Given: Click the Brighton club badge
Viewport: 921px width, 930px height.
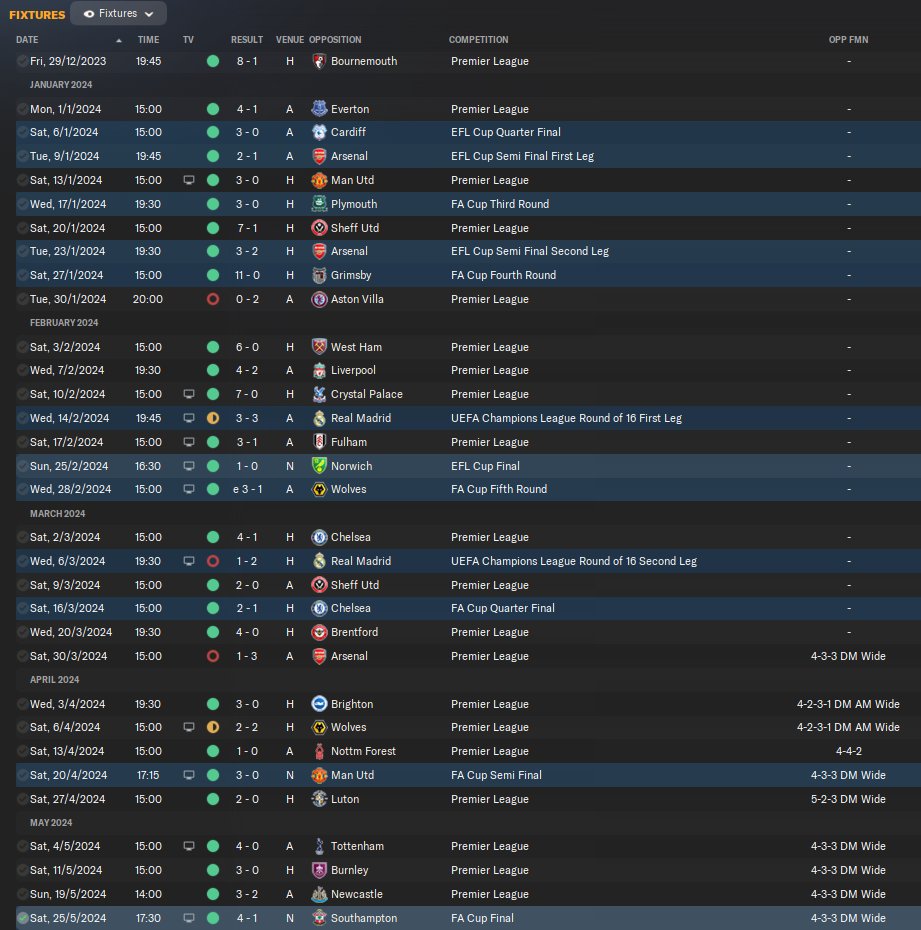Looking at the screenshot, I should click(319, 704).
